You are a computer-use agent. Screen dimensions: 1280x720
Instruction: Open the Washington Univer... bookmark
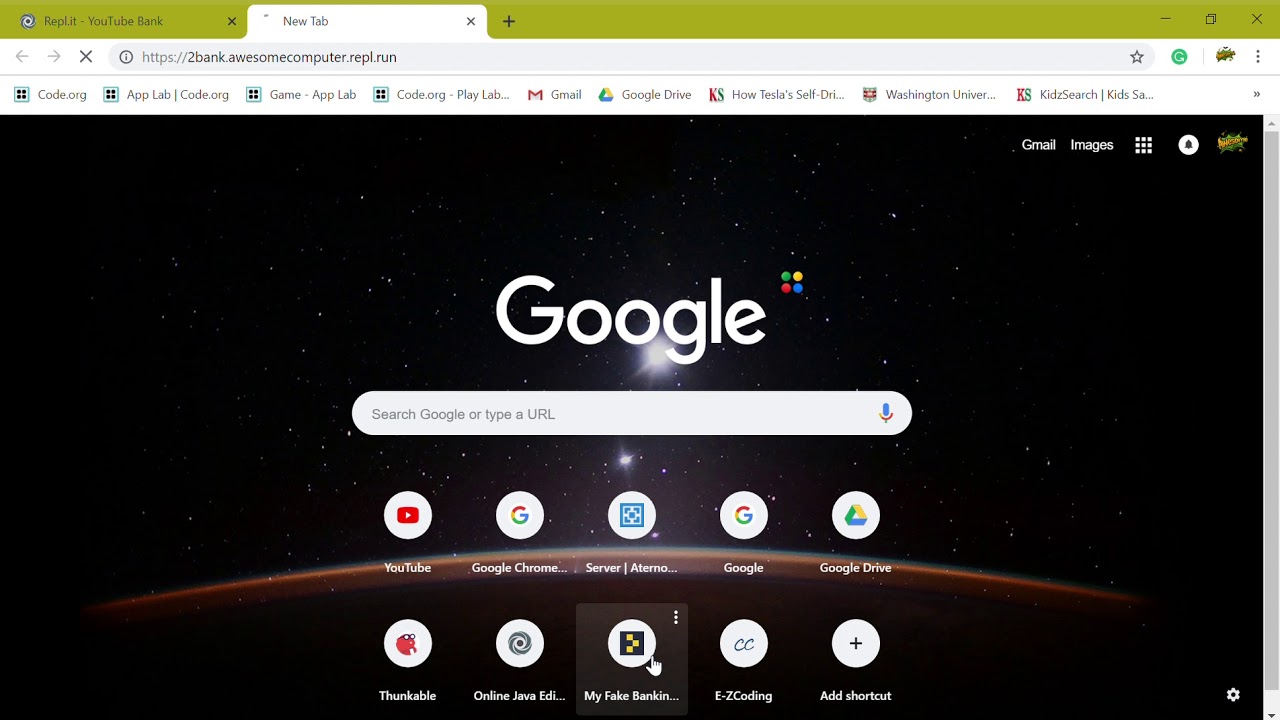point(929,94)
